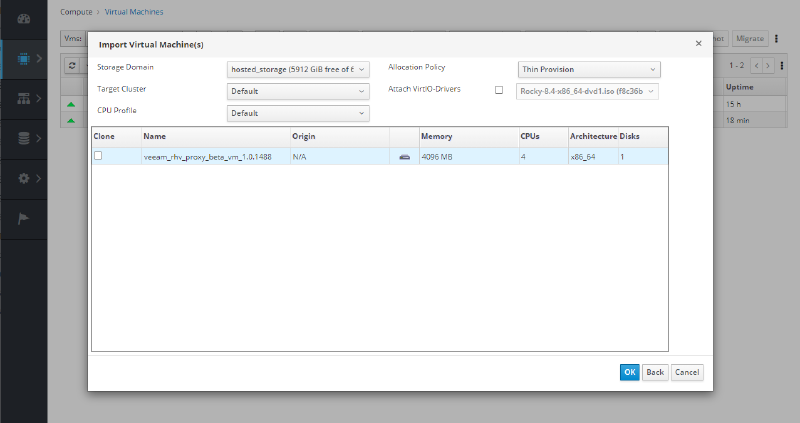Expand the Storage sidebar chevron
The width and height of the screenshot is (800, 423).
tap(39, 138)
